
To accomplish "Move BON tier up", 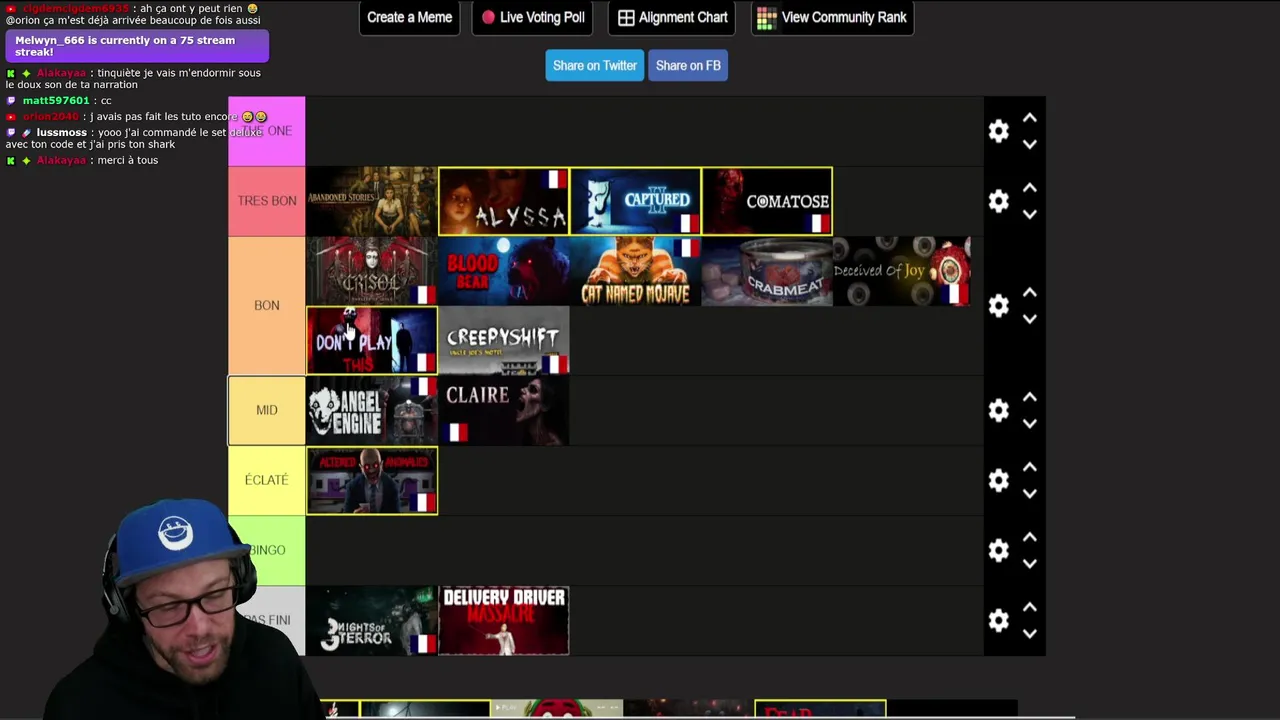I will 1029,293.
